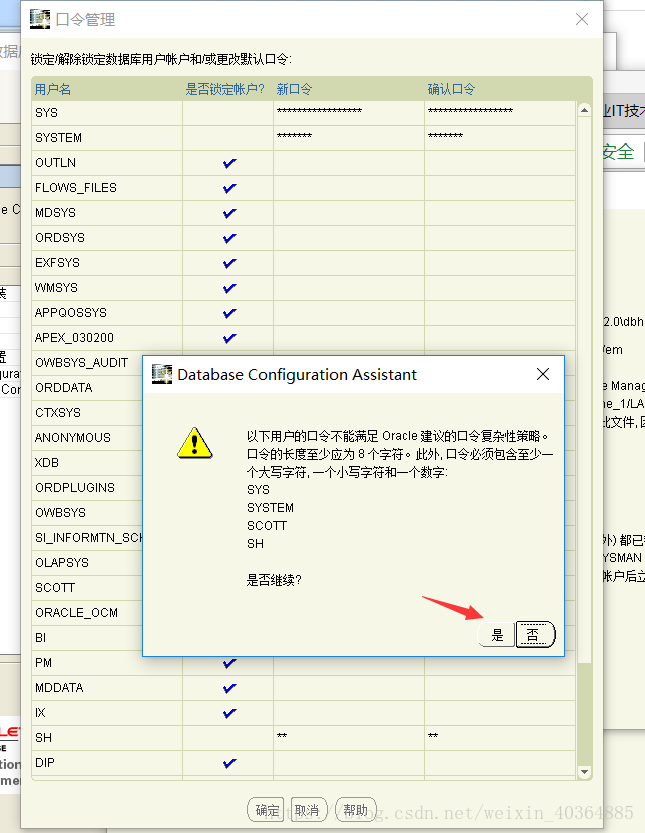This screenshot has height=833, width=645.
Task: Click the 口令管理 window title icon
Action: point(40,19)
